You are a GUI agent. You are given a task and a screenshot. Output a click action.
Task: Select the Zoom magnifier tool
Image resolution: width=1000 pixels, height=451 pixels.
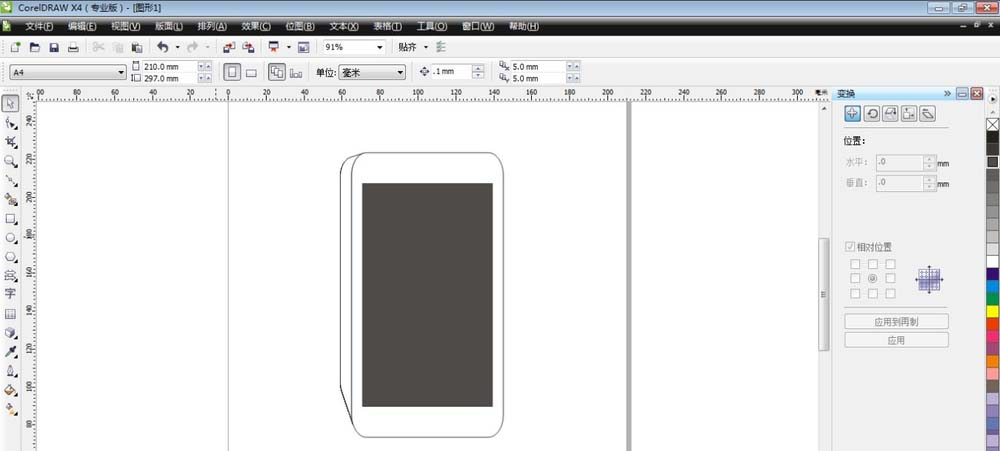[x=11, y=161]
